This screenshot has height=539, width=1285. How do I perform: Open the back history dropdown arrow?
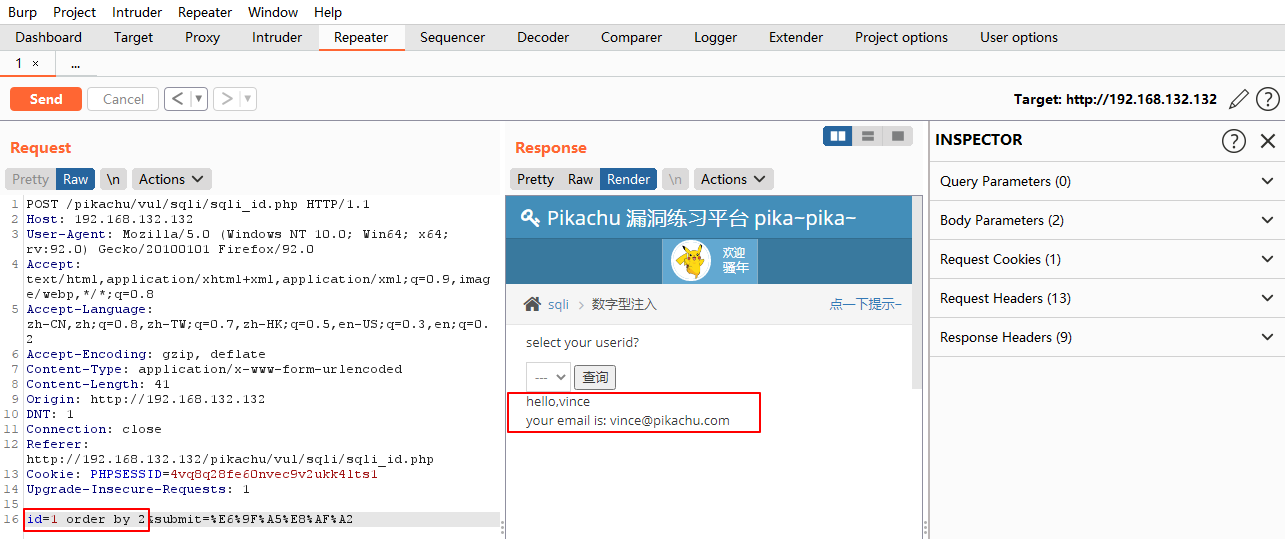click(198, 99)
